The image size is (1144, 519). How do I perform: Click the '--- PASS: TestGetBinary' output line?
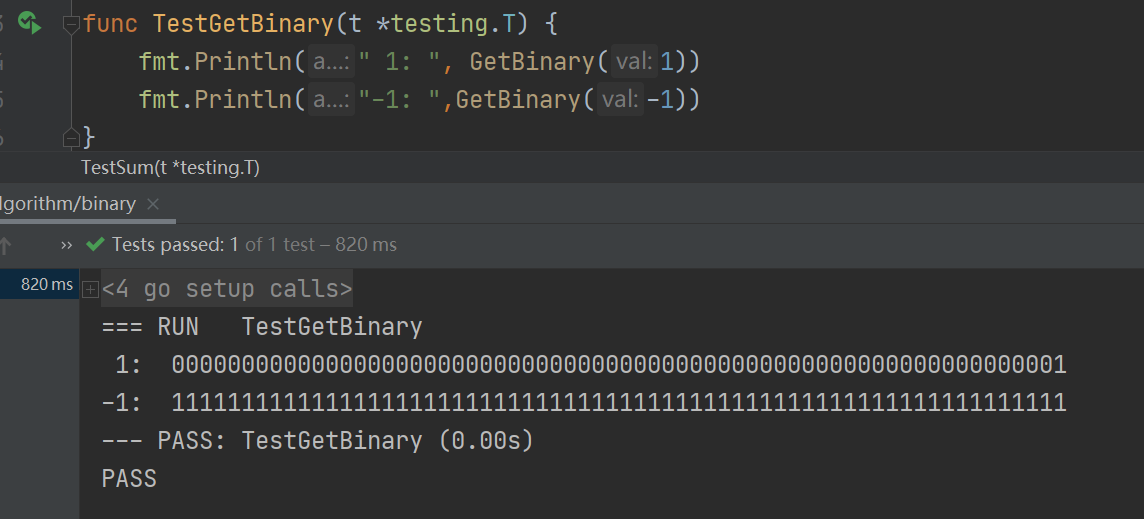click(x=317, y=441)
